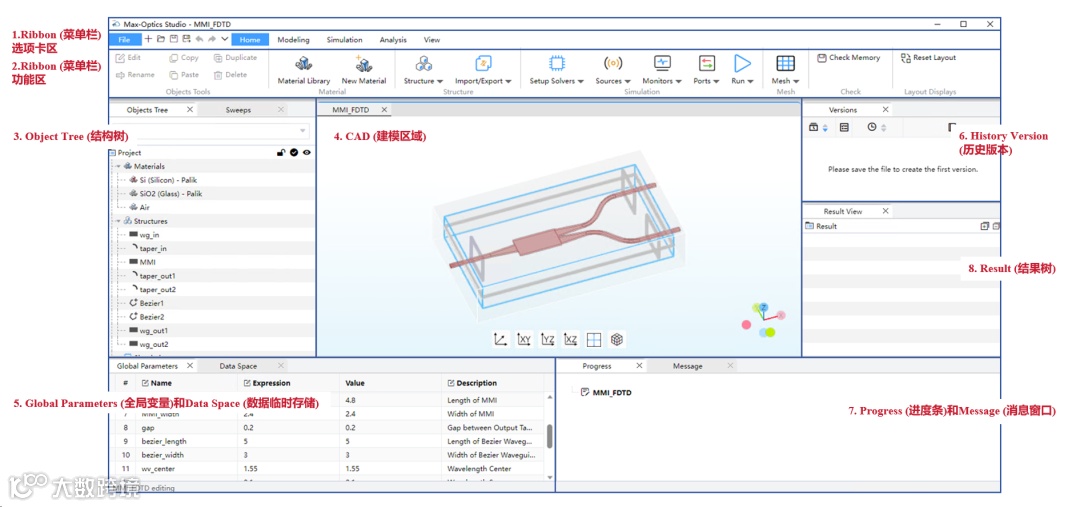Collapse the Materials tree node
Screen dimensions: 1080x507
(x=118, y=166)
